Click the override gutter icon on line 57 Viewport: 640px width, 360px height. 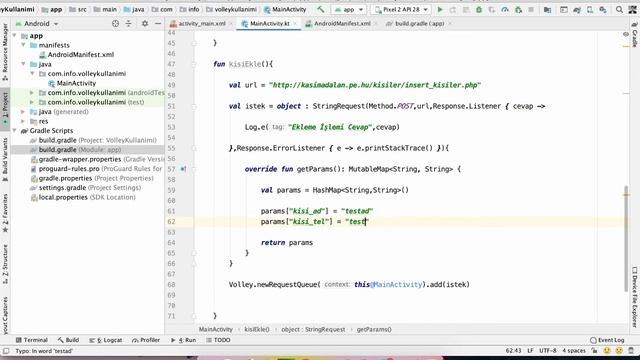183,169
